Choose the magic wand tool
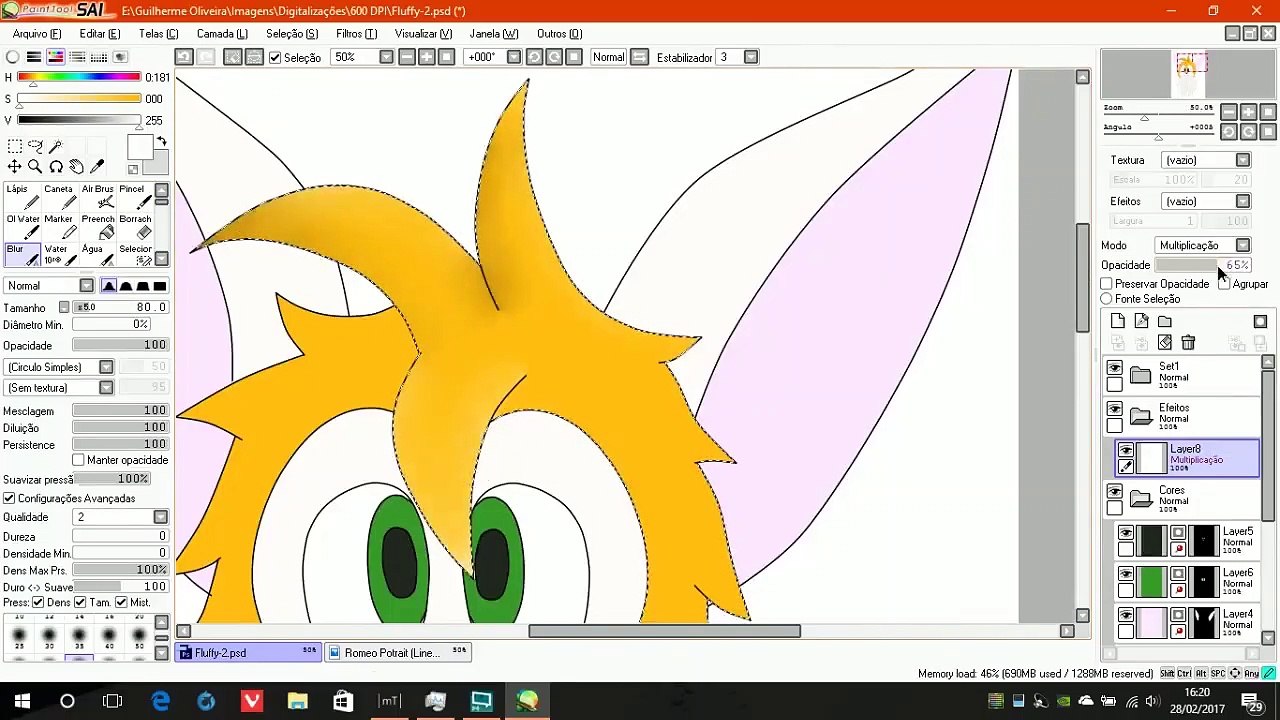 56,147
